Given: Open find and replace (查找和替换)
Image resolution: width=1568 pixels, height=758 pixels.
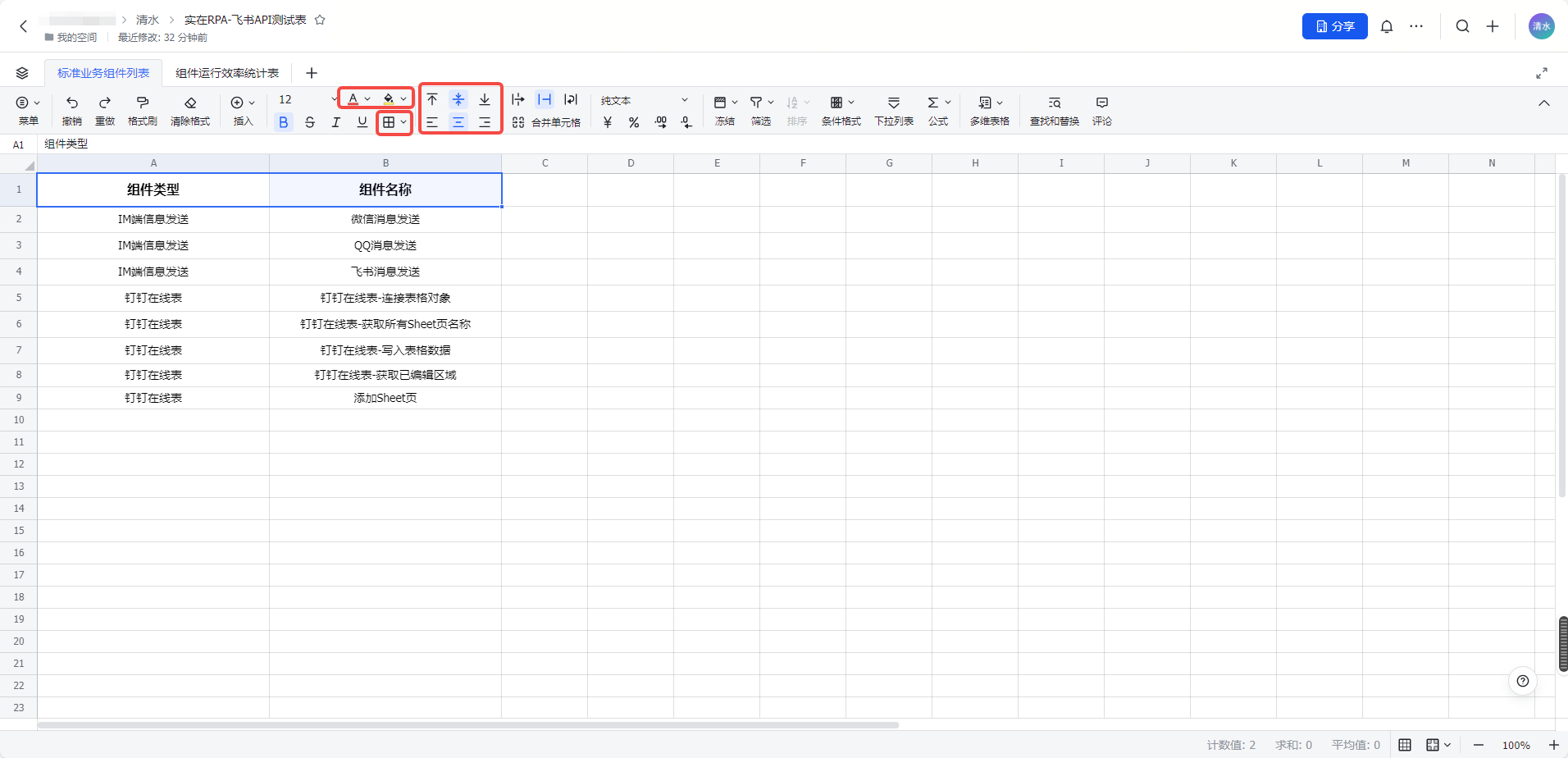Looking at the screenshot, I should [1054, 103].
